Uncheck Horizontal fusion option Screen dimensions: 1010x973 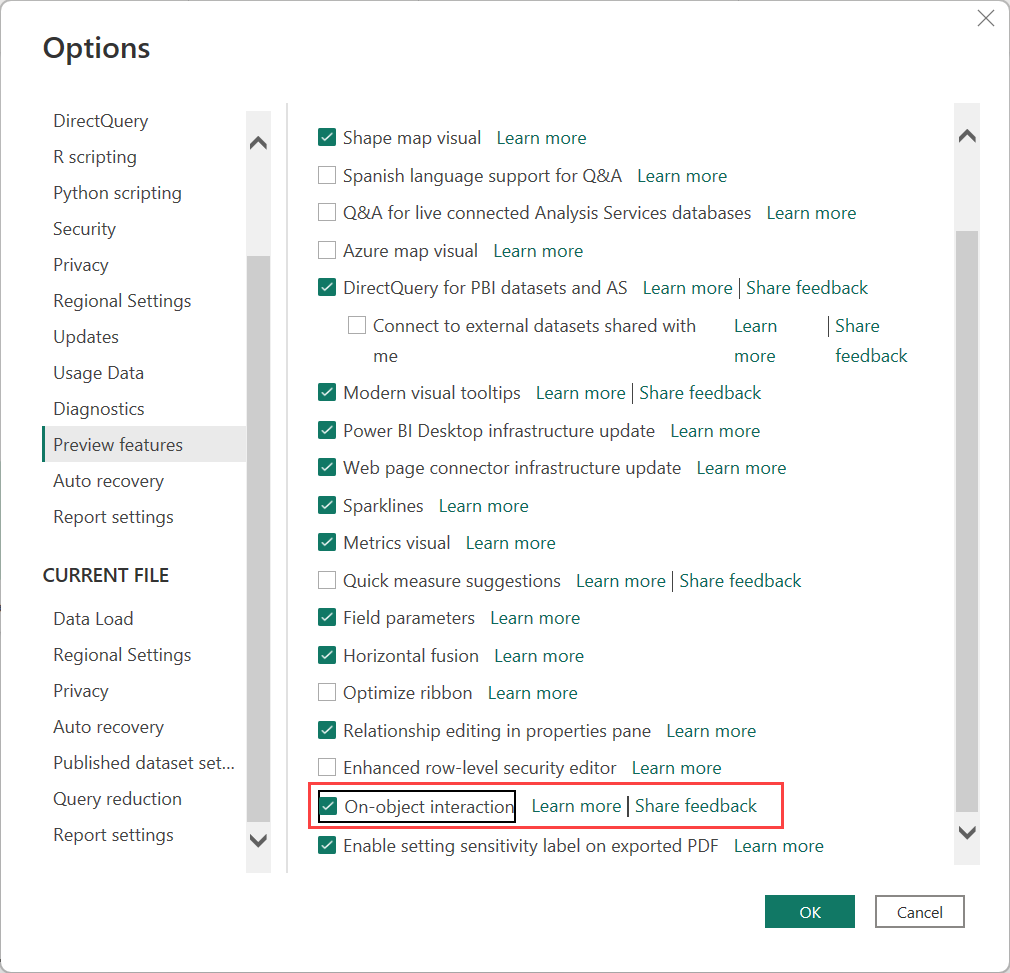pyautogui.click(x=327, y=656)
